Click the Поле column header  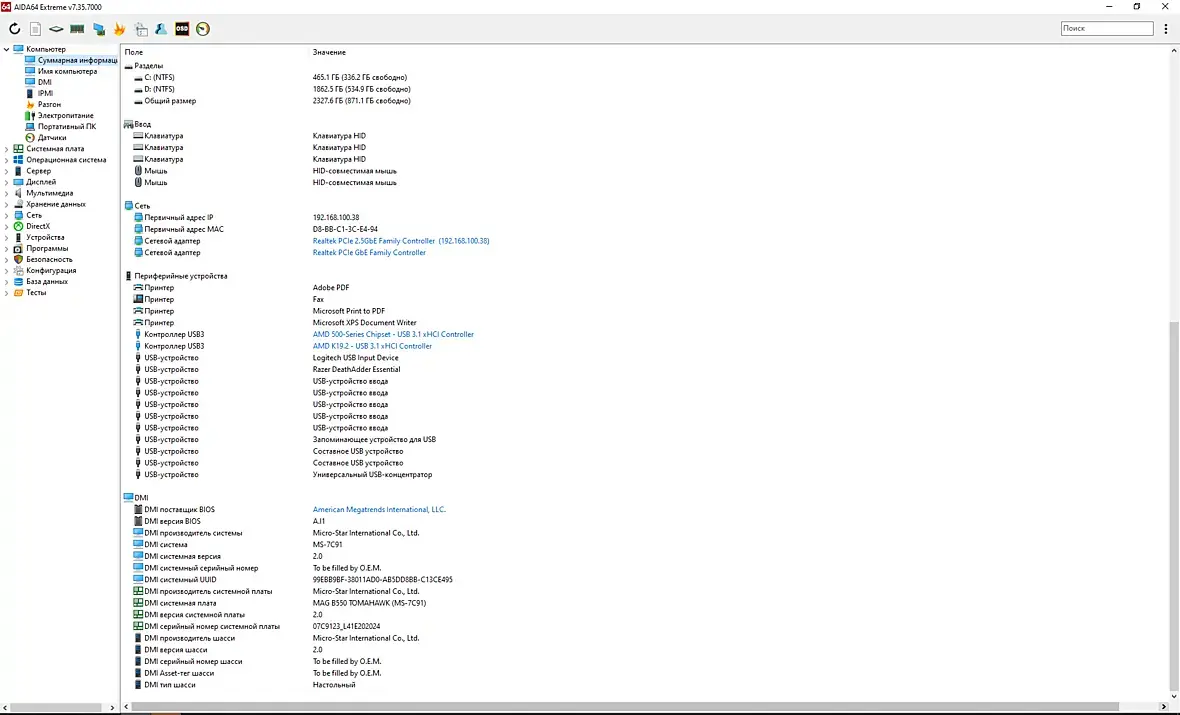134,52
